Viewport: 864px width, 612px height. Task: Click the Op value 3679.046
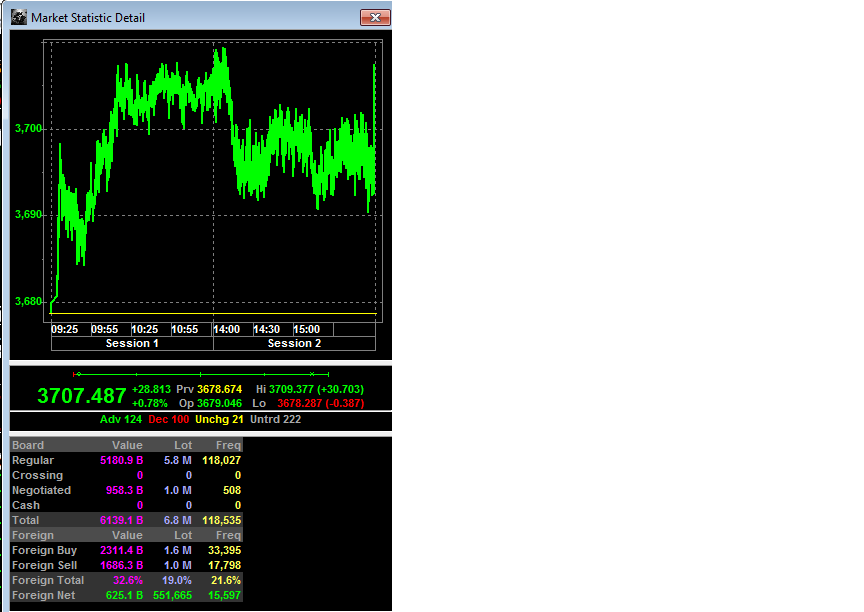[x=220, y=403]
